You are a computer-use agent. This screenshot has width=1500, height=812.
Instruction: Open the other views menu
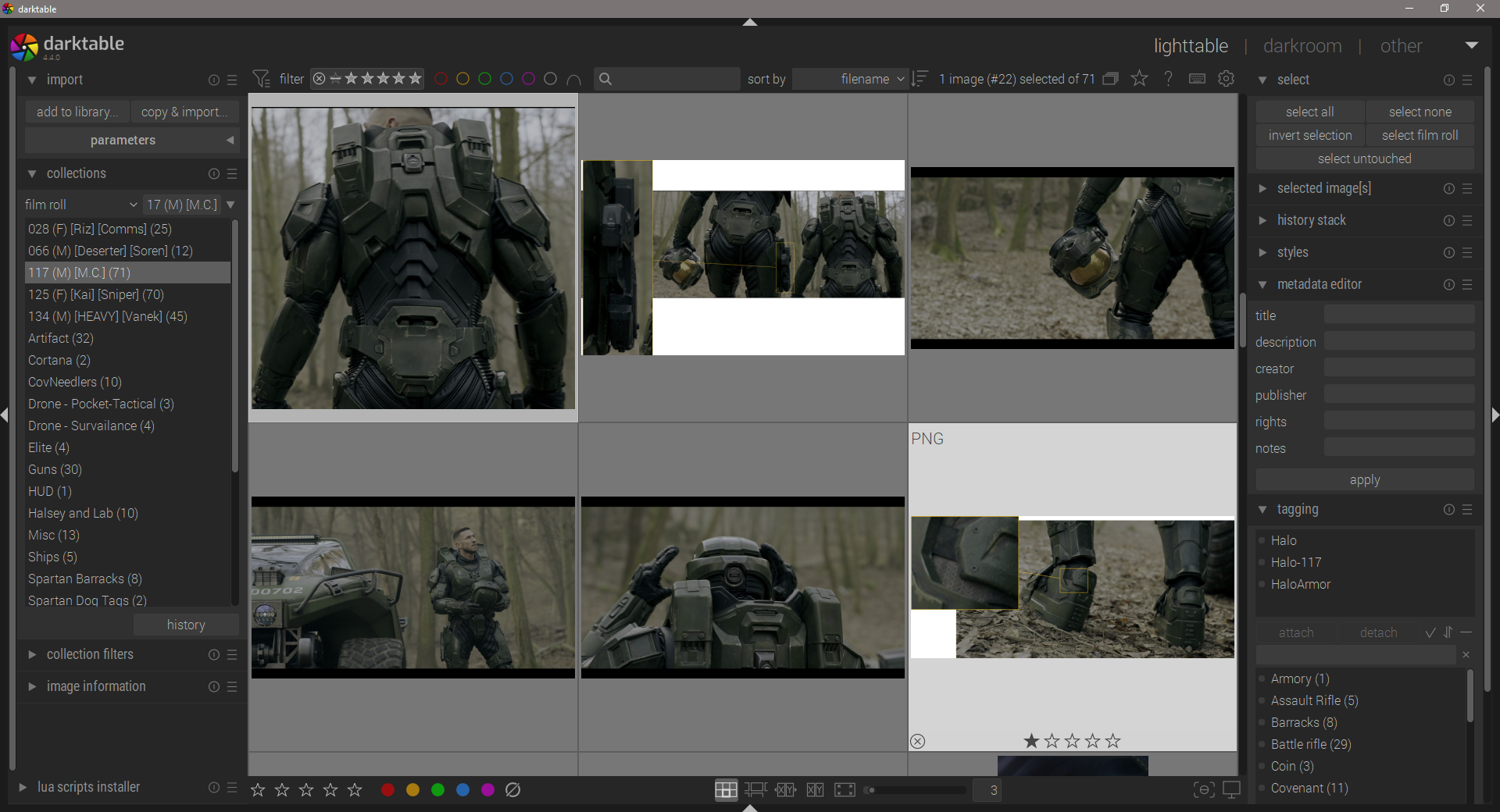tap(1401, 46)
